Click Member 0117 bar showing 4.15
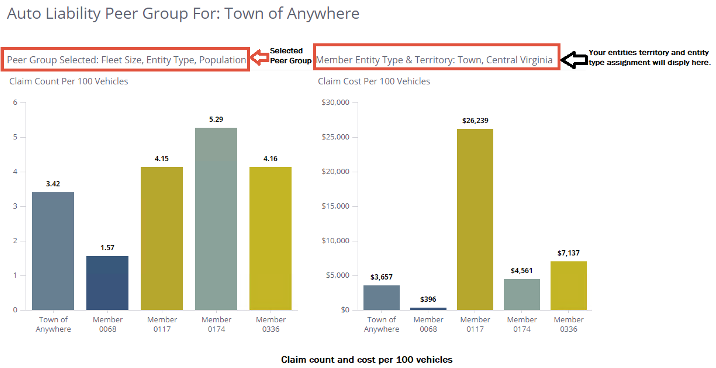 pyautogui.click(x=162, y=239)
